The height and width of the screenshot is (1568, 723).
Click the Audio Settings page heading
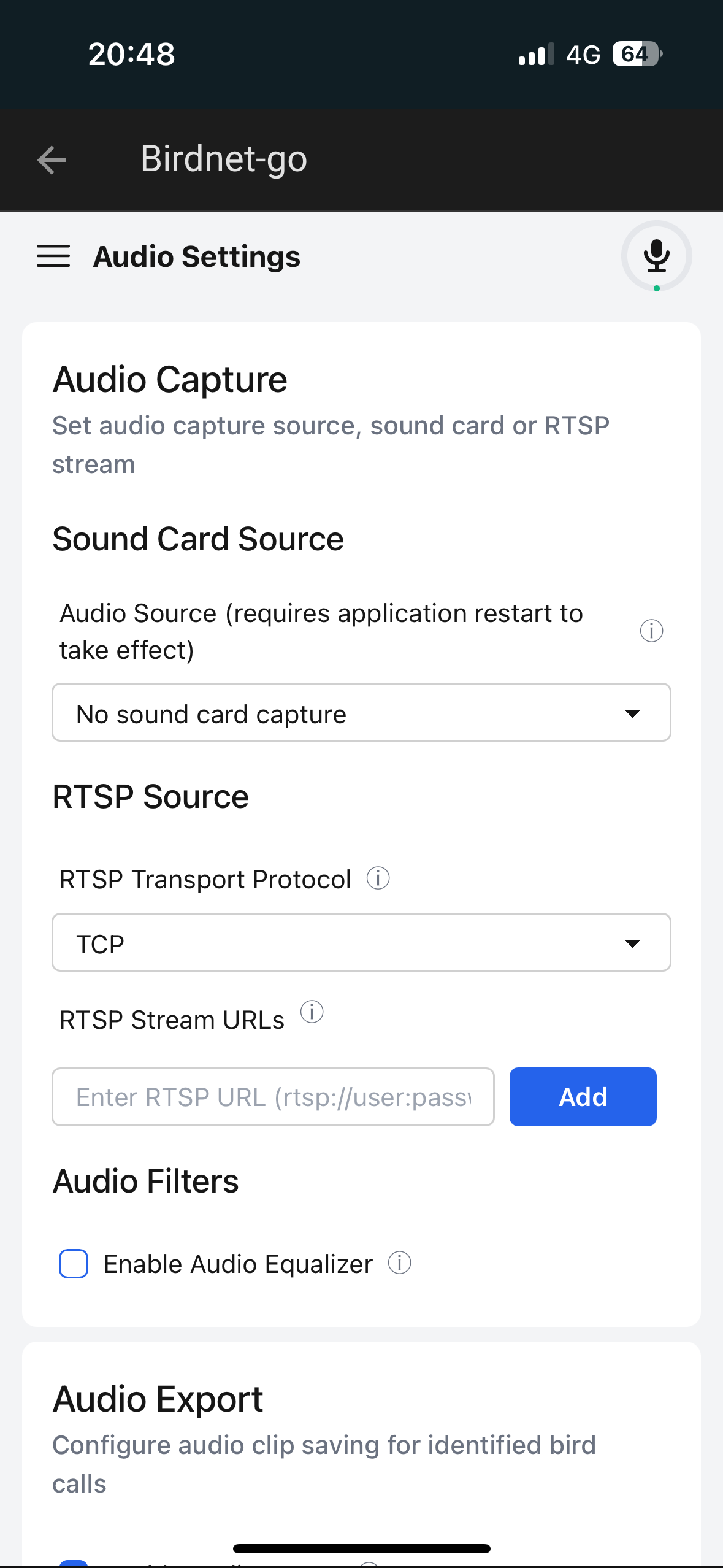click(197, 256)
